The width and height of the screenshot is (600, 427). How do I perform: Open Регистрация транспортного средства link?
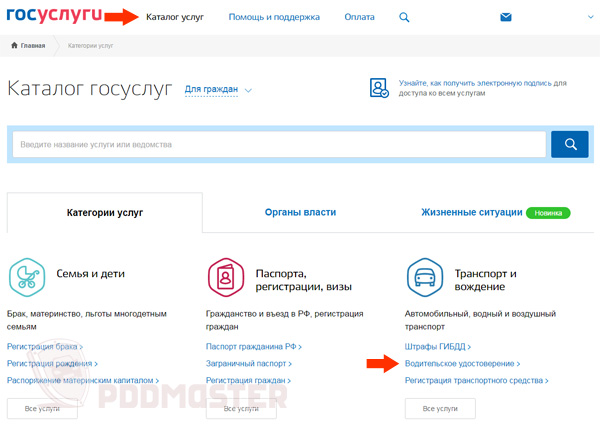click(476, 380)
